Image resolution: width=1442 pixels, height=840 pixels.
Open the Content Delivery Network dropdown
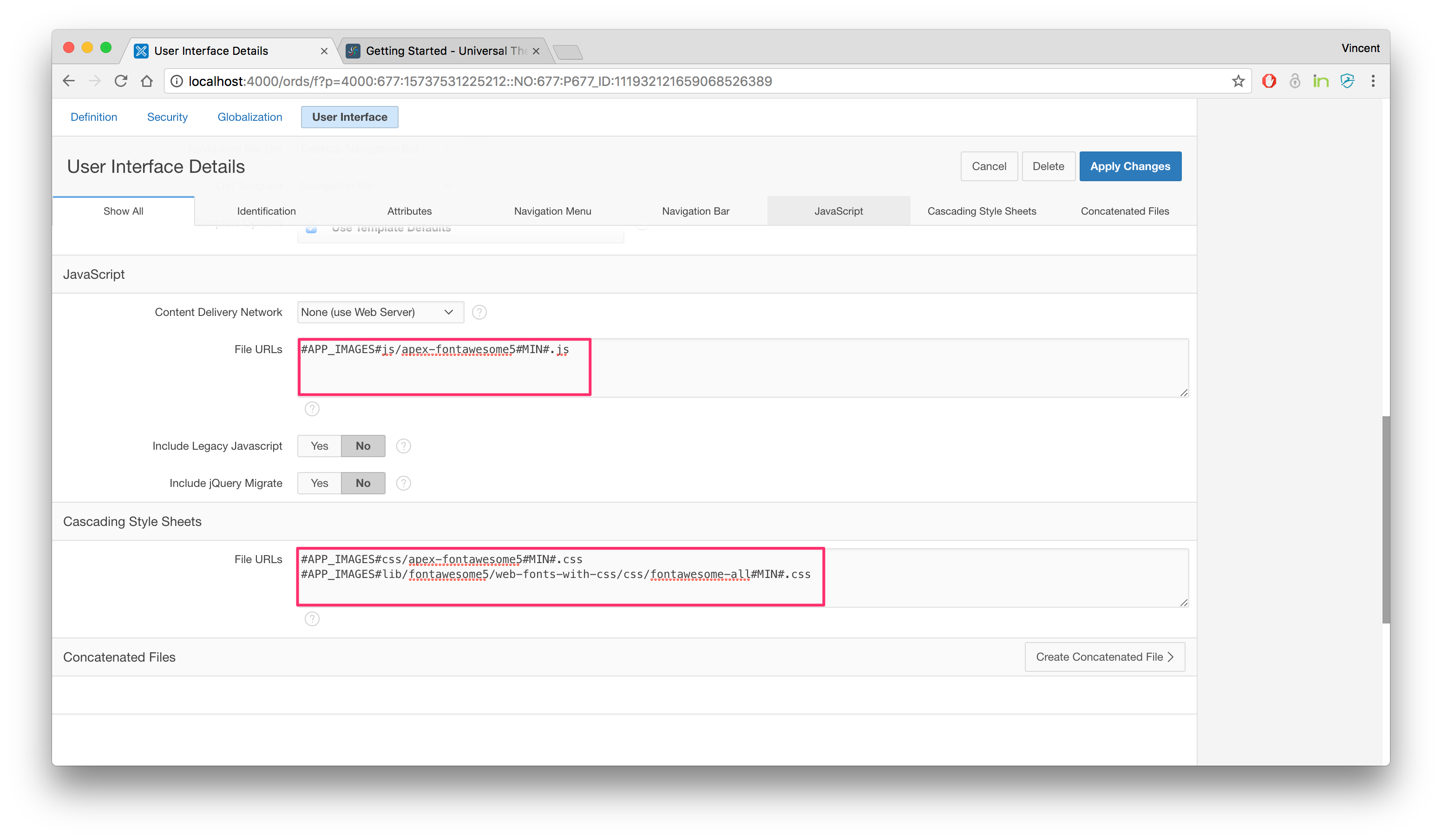point(380,312)
